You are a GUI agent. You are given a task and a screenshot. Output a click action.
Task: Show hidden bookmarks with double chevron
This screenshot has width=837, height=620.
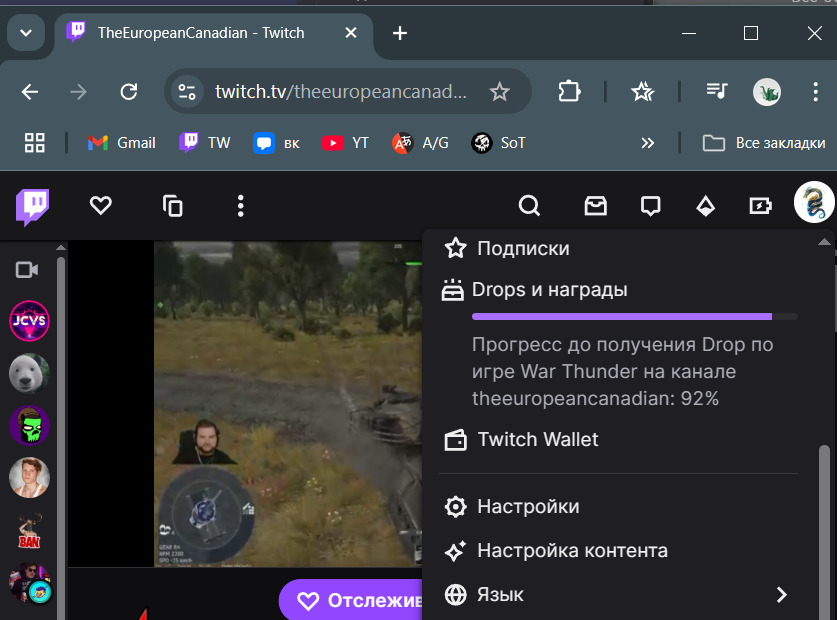[x=648, y=143]
